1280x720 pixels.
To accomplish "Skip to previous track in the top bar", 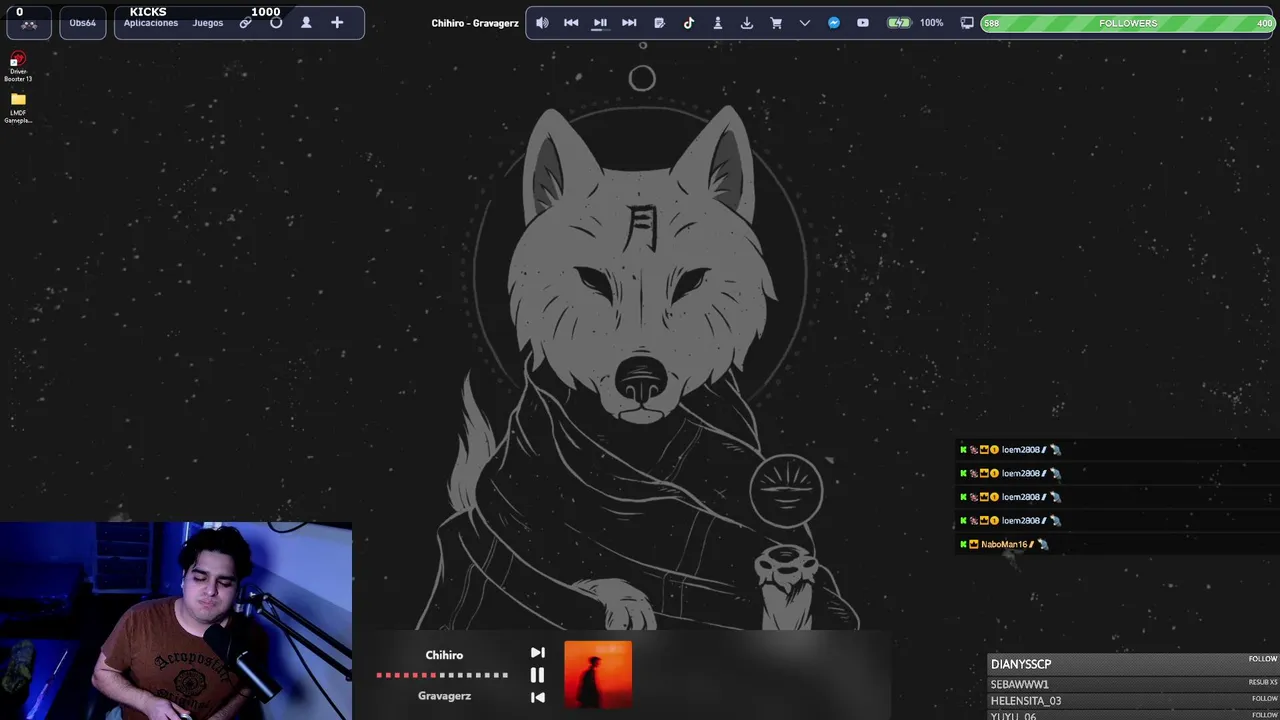I will pyautogui.click(x=571, y=23).
